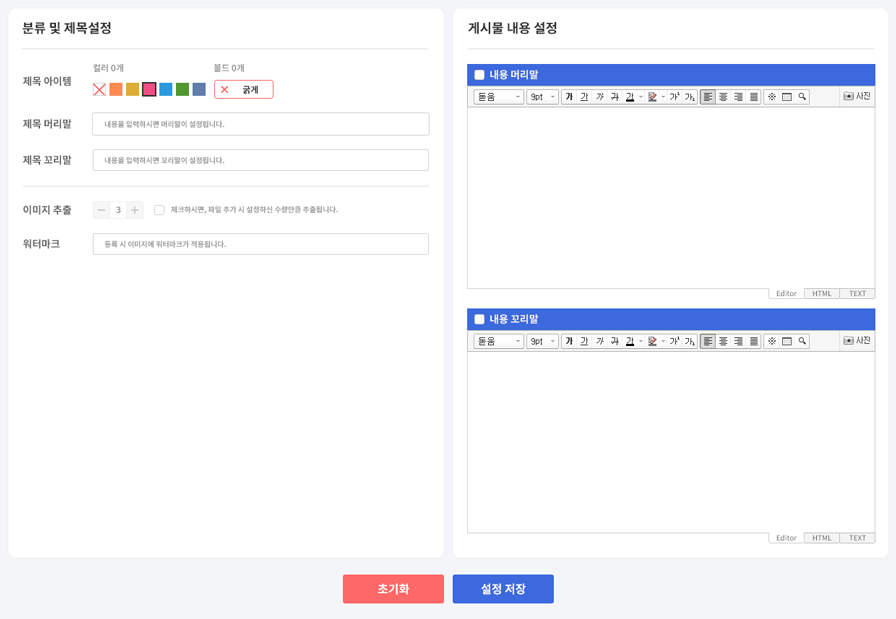Switch to HTML tab in 내용 머리말 editor
Image resolution: width=896 pixels, height=619 pixels.
(821, 294)
